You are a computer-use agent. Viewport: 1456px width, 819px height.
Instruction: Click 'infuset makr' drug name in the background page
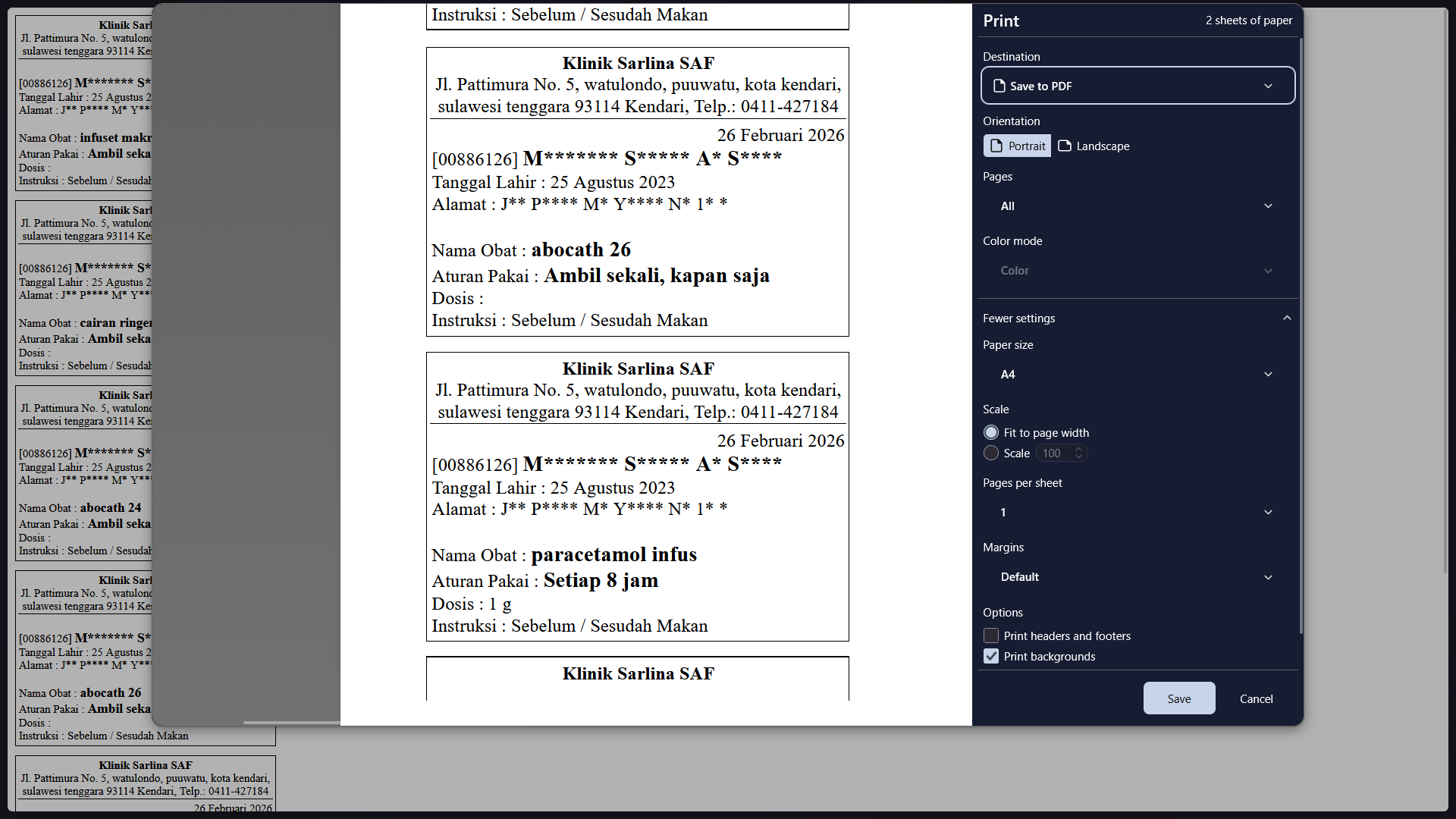(x=116, y=138)
